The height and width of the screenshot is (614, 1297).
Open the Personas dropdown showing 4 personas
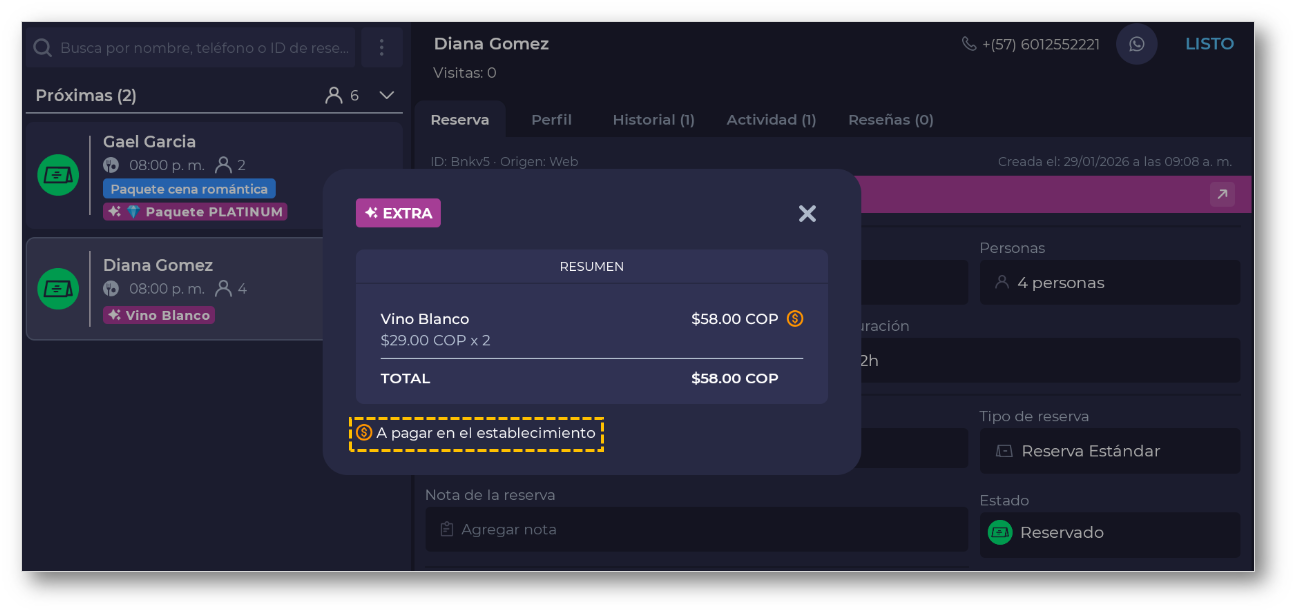pyautogui.click(x=1109, y=283)
